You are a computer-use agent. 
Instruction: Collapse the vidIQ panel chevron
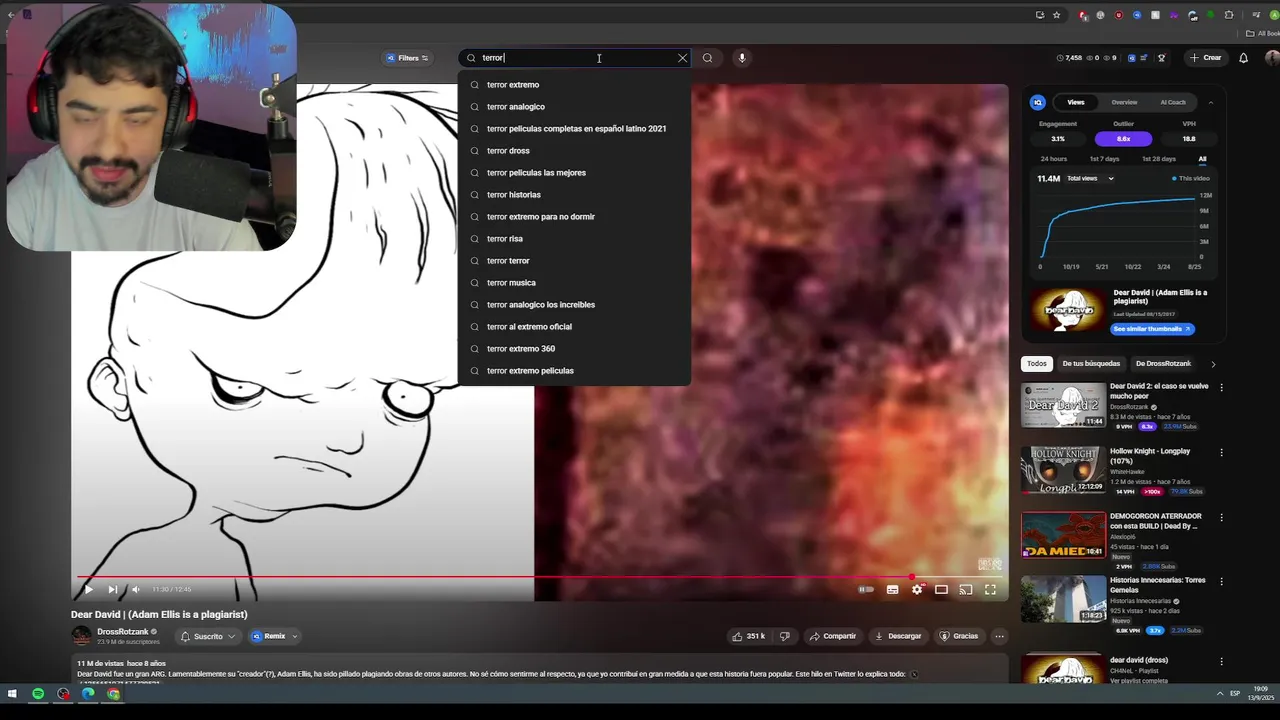[x=1211, y=102]
